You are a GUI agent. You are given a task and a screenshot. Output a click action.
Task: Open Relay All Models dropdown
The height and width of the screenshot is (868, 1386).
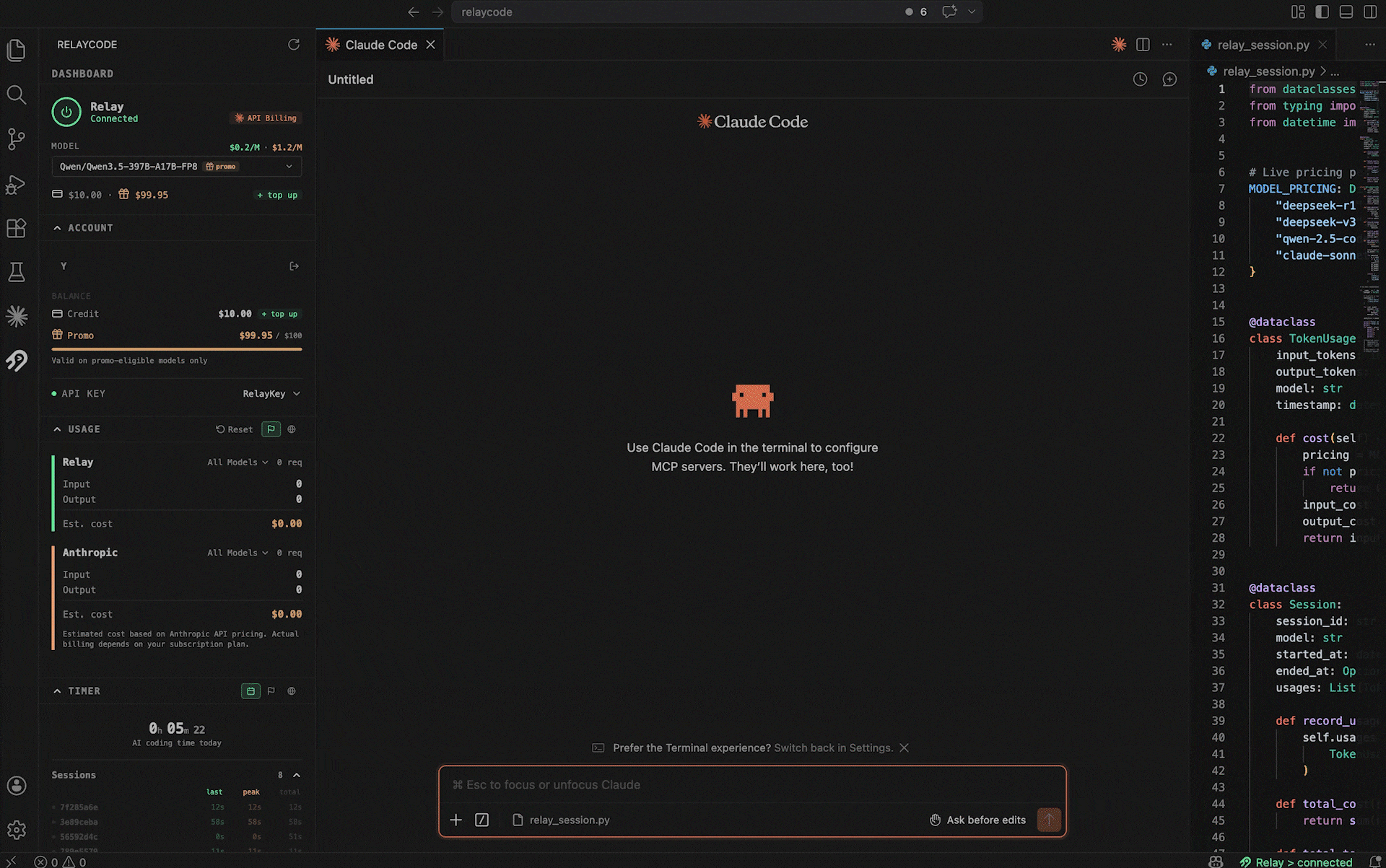237,462
